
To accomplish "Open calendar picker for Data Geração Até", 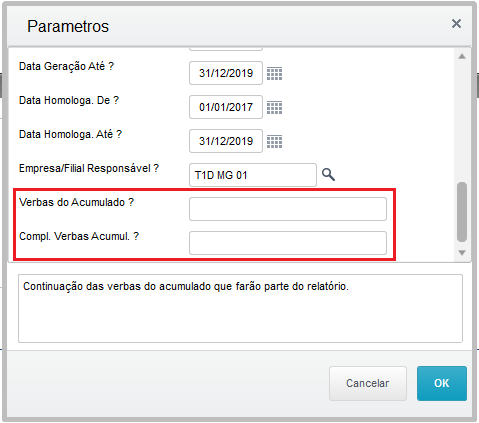I will pos(274,73).
